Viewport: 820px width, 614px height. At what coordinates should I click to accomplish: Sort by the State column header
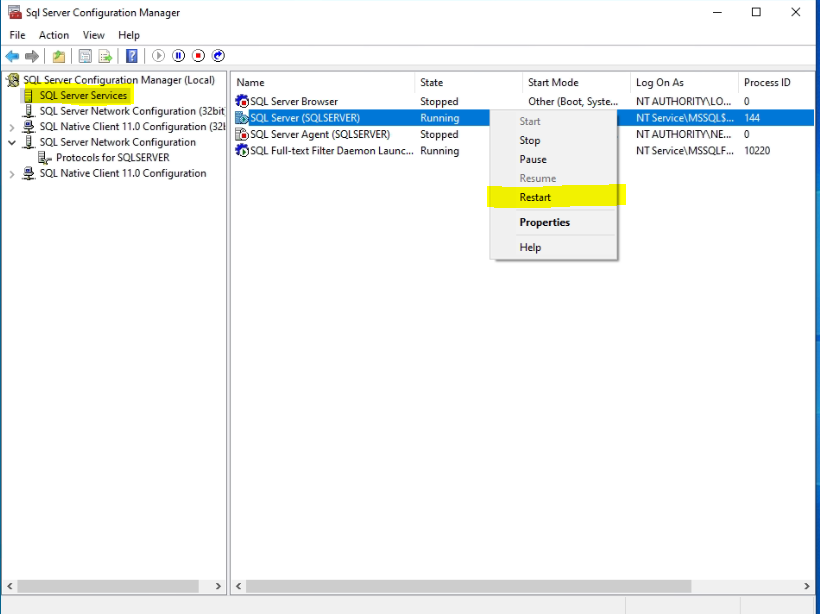469,83
